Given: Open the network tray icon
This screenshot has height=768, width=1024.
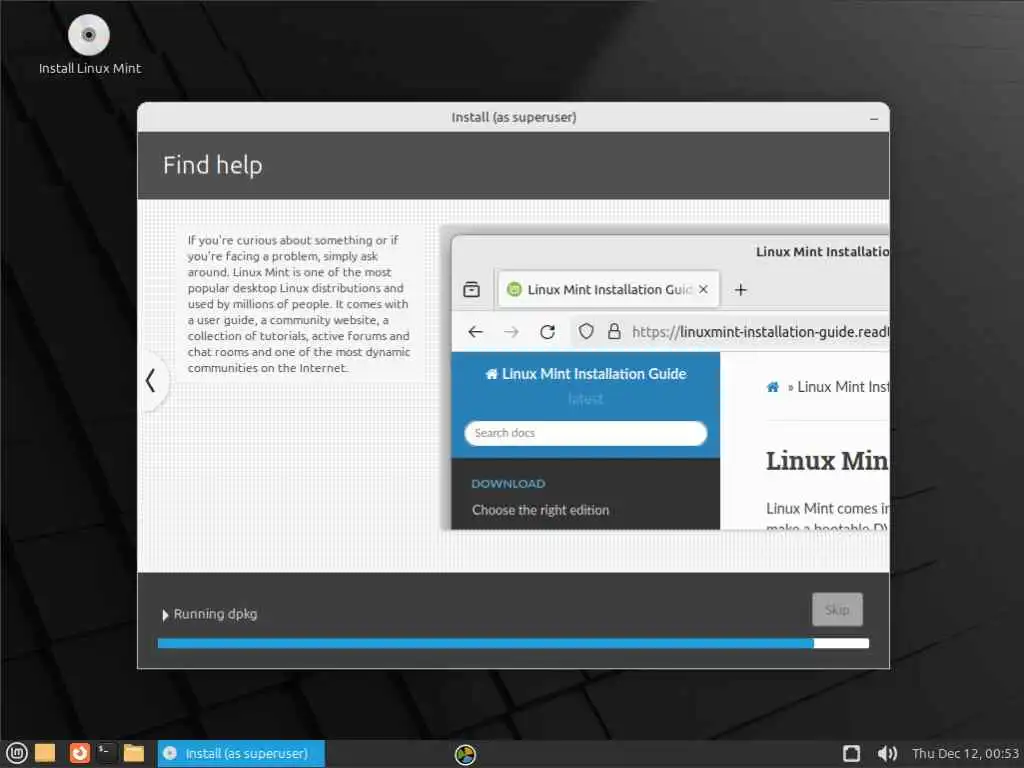Looking at the screenshot, I should (x=852, y=754).
